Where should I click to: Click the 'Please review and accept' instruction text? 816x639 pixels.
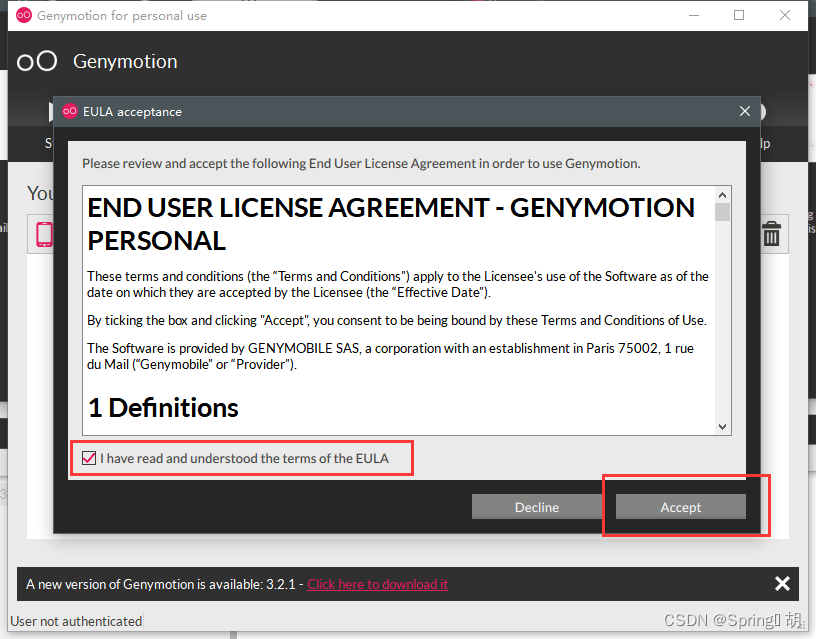[361, 163]
